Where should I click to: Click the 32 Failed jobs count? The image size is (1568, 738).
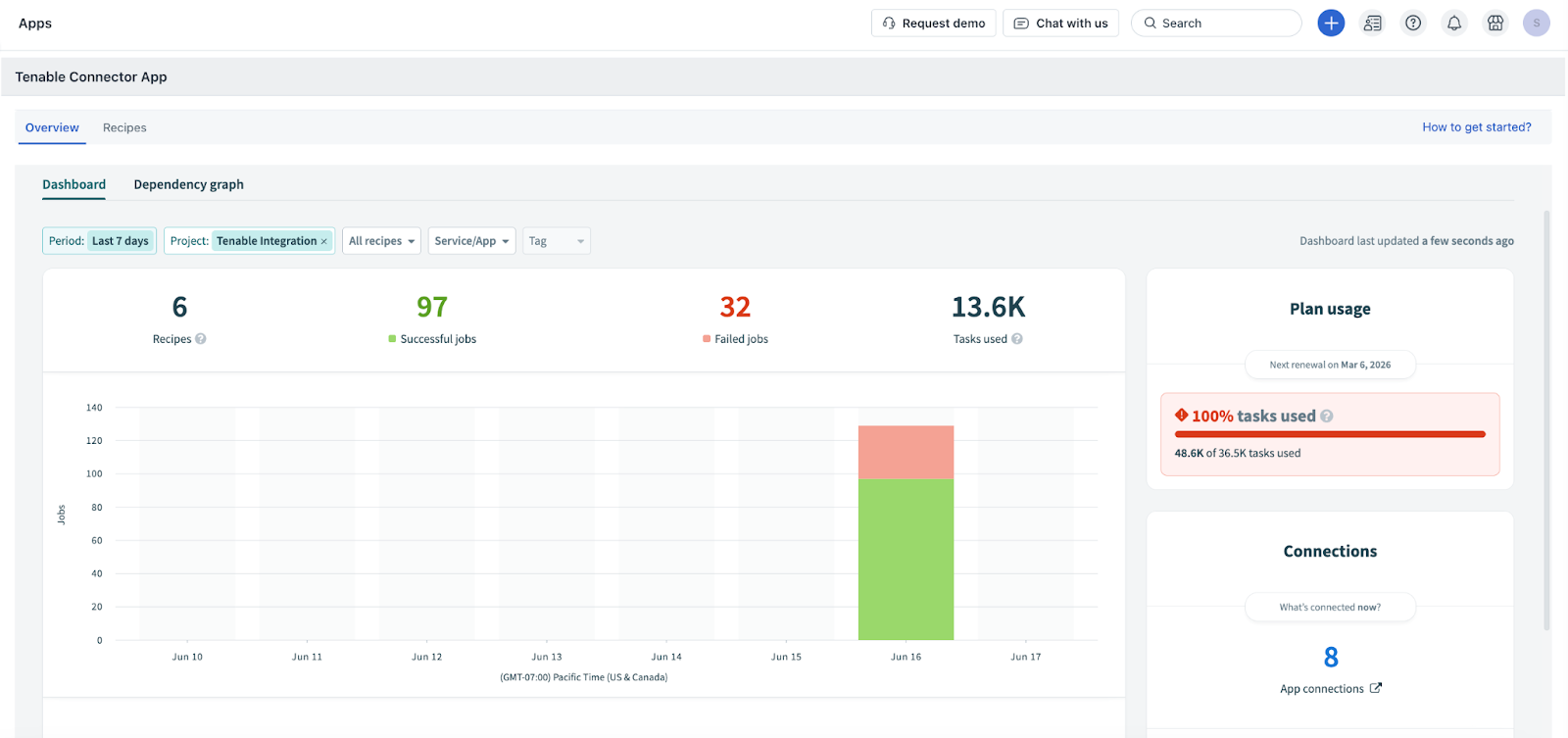[735, 307]
